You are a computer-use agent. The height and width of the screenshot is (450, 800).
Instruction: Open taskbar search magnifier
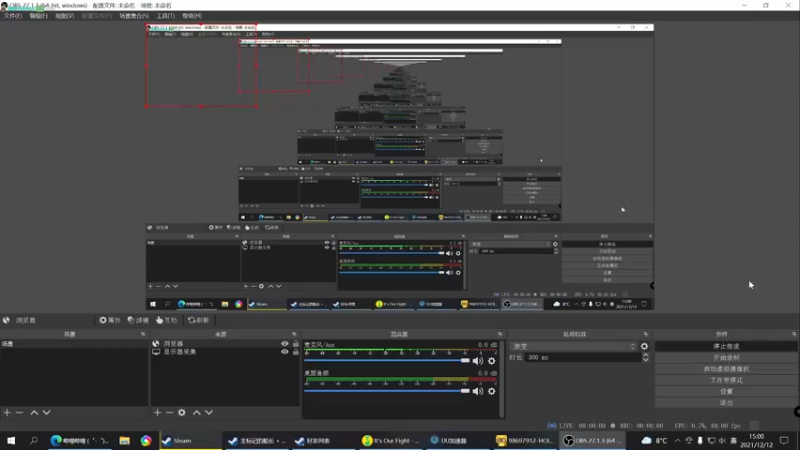click(x=34, y=440)
